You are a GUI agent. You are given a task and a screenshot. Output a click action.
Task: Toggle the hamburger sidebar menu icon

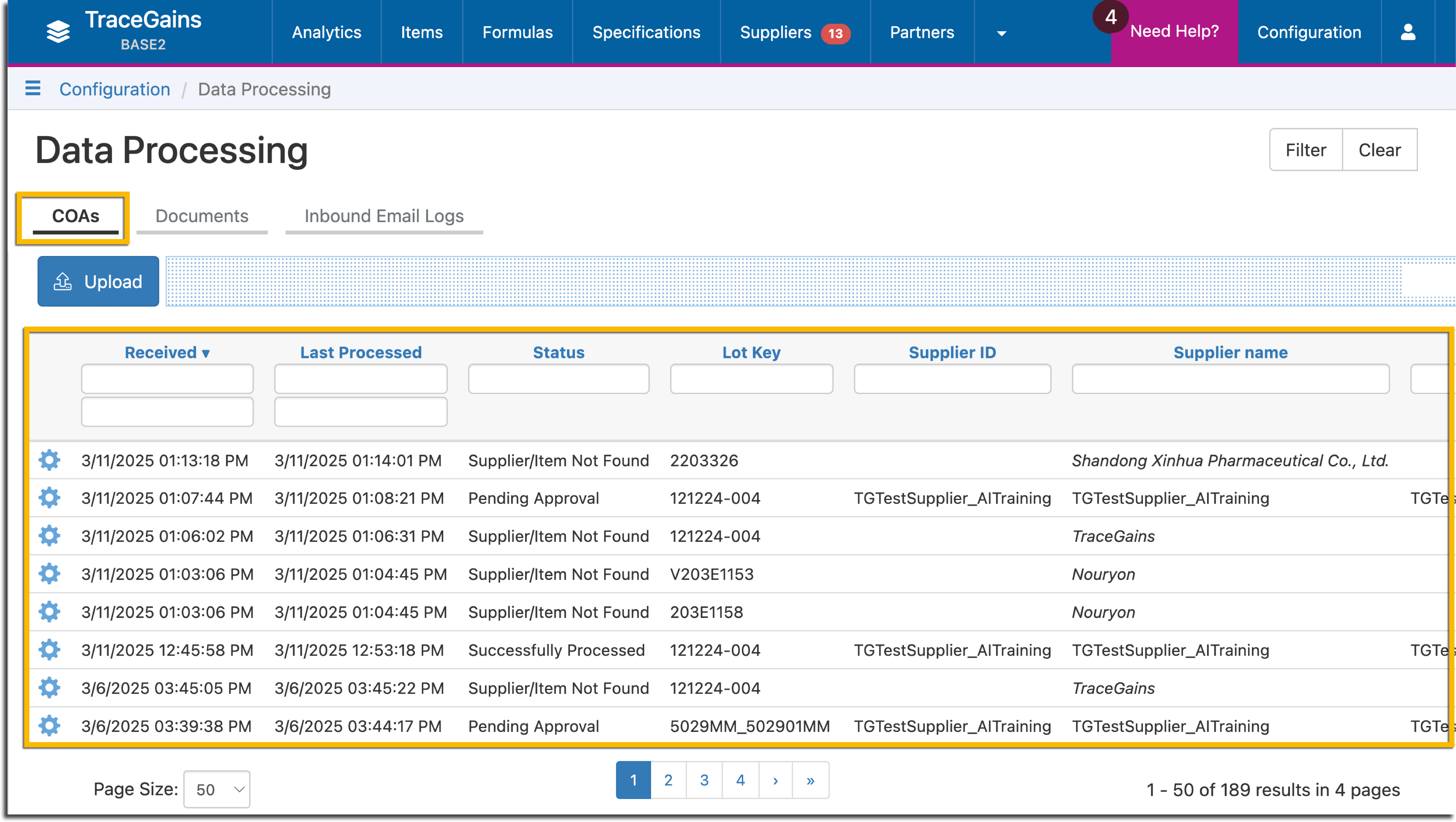[33, 88]
